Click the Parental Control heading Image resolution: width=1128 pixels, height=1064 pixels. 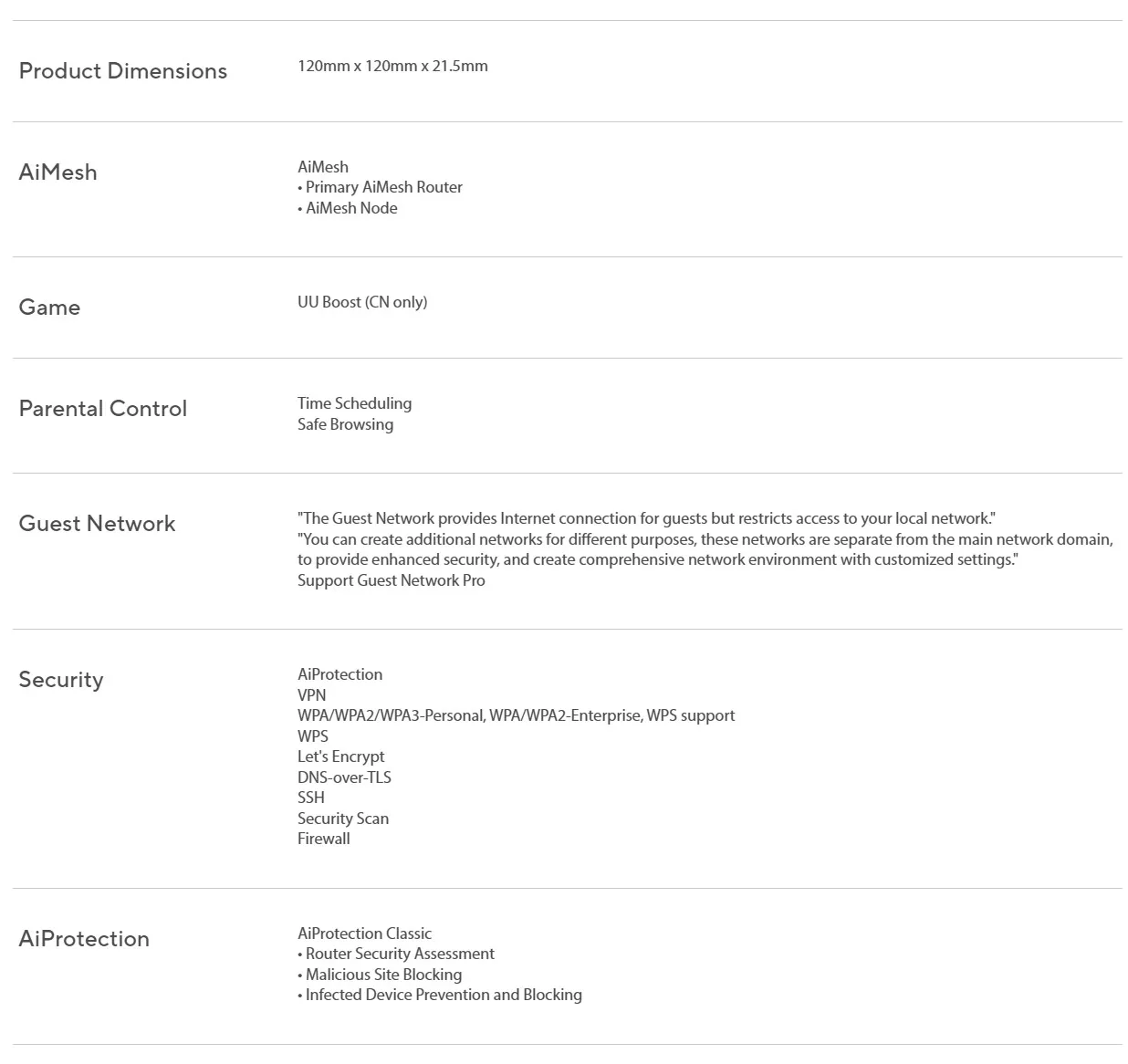[x=103, y=408]
